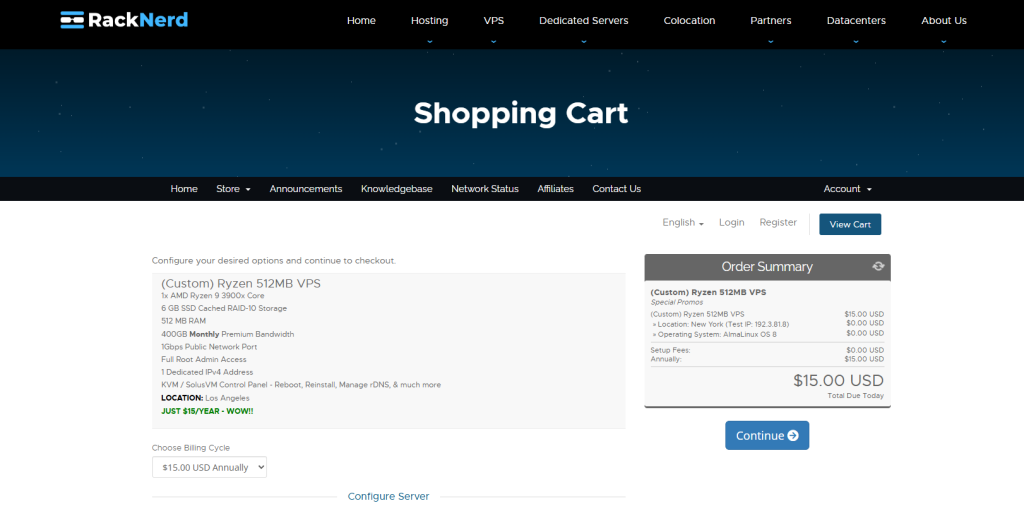Click the LOCATION: Los Angeles text
The image size is (1024, 508).
point(205,398)
